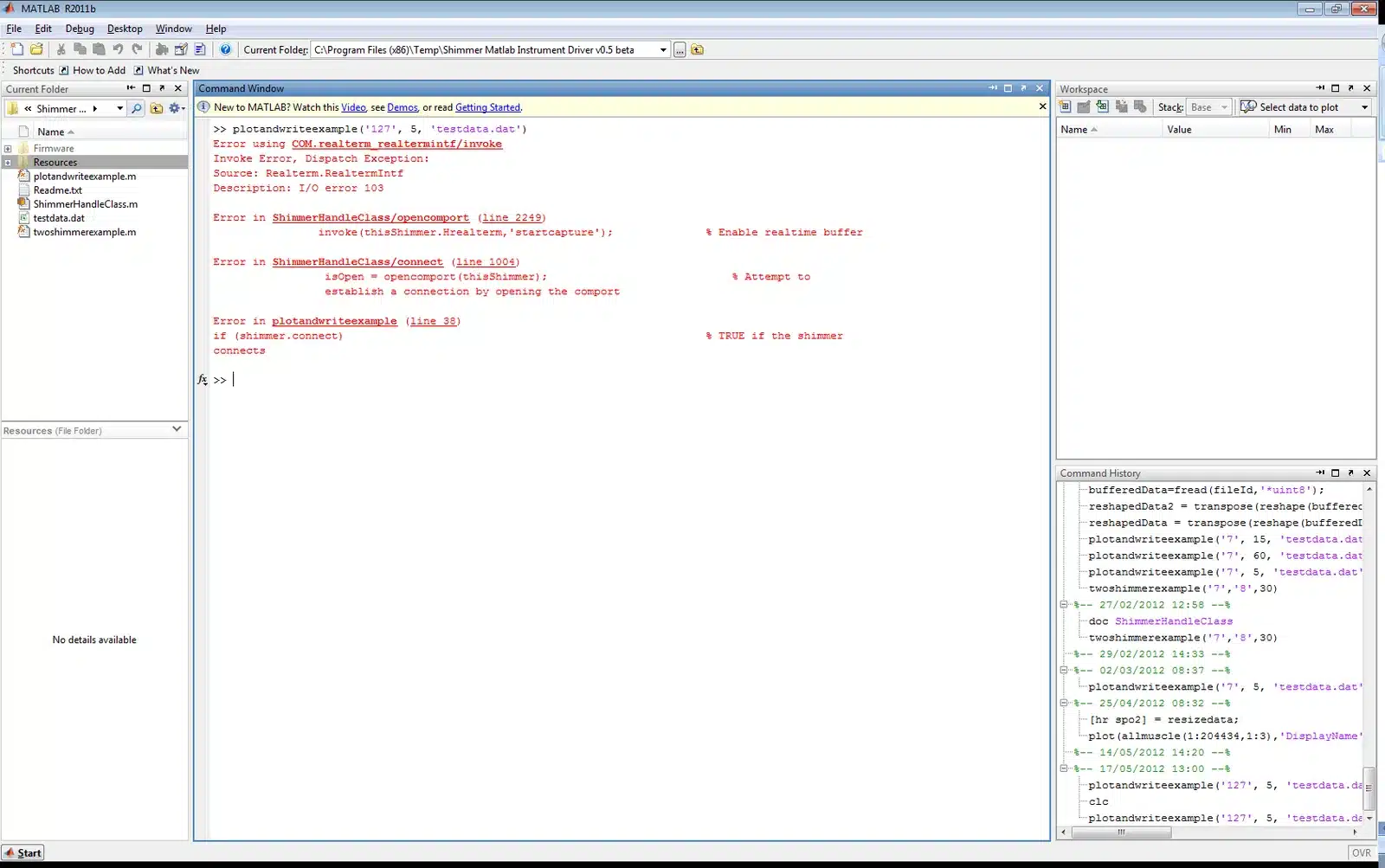The height and width of the screenshot is (868, 1385).
Task: Open the Window menu
Action: pyautogui.click(x=173, y=29)
